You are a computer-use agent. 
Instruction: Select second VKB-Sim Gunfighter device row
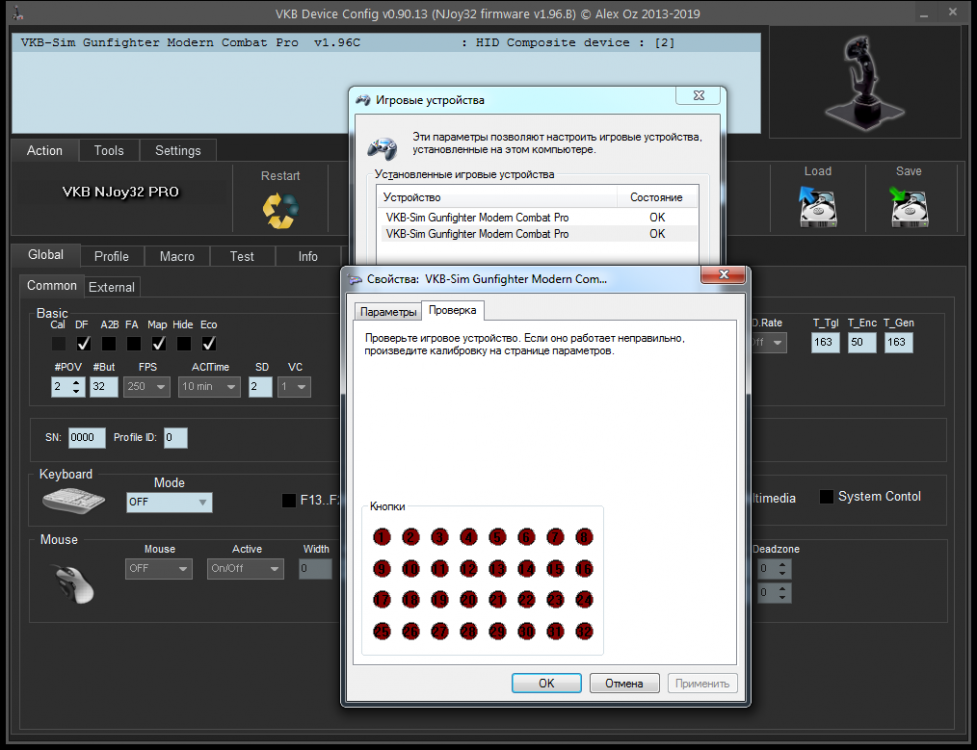pos(477,233)
